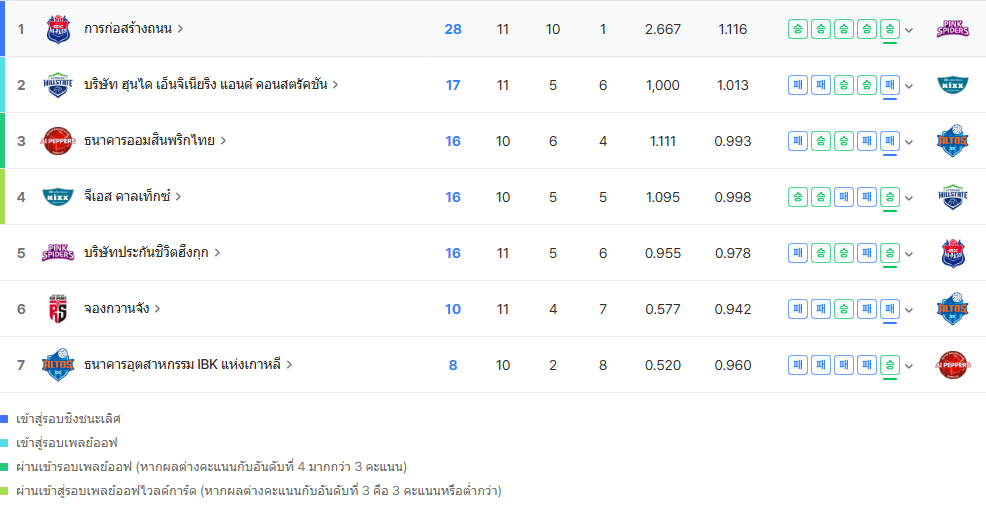
Task: Click Altos team logo in rank 7 row
Action: point(58,365)
